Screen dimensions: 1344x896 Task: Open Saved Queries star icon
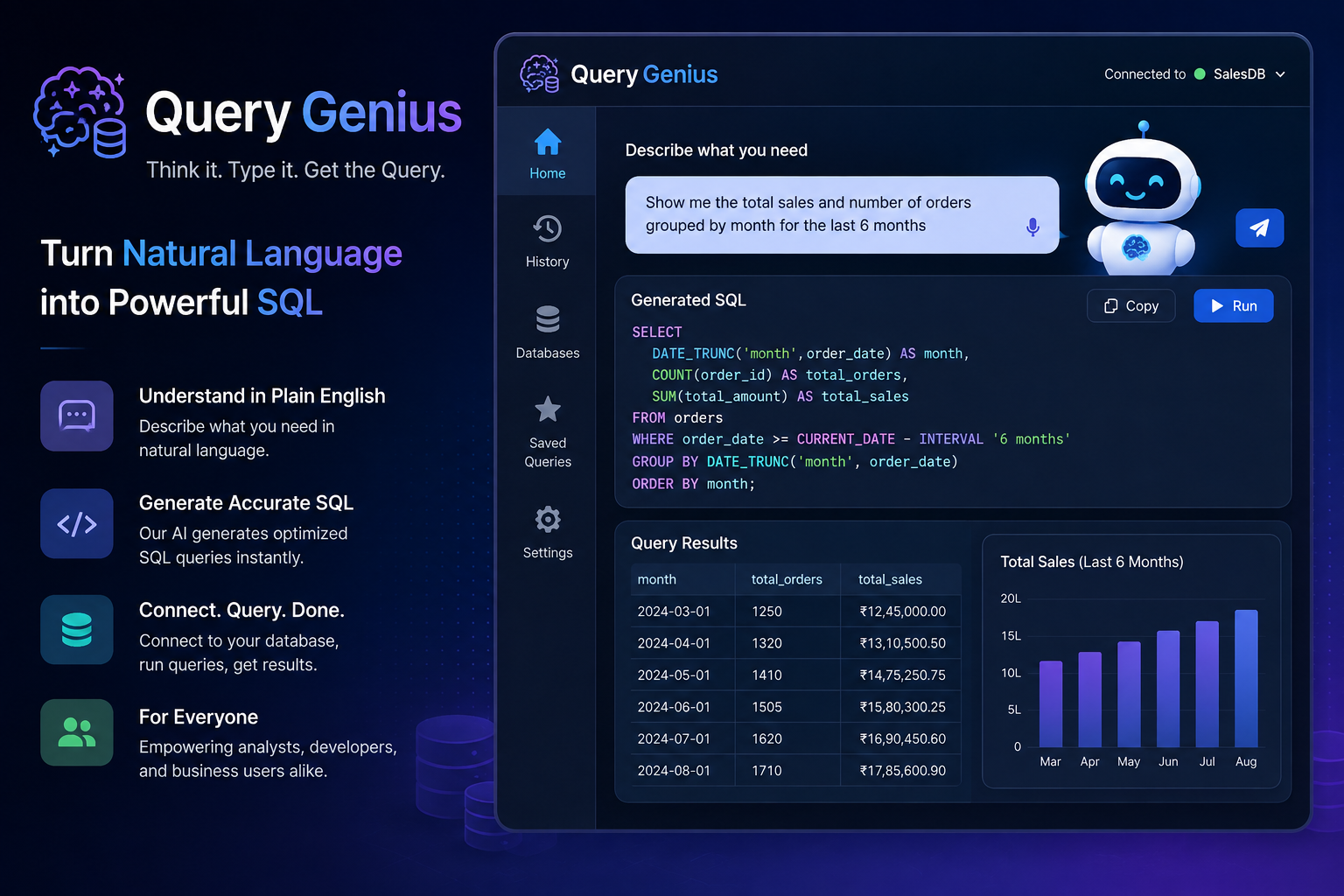click(x=548, y=409)
